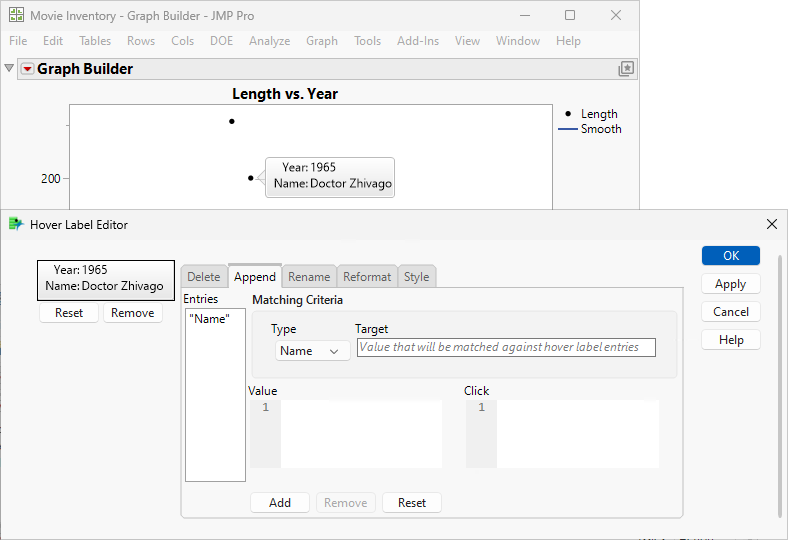Select the Style tab

coord(416,277)
